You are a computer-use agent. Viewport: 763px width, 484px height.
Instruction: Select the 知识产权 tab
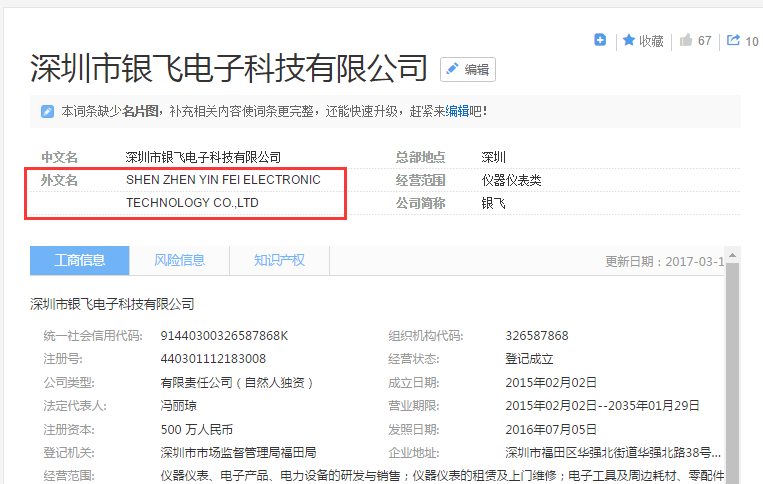pyautogui.click(x=279, y=260)
